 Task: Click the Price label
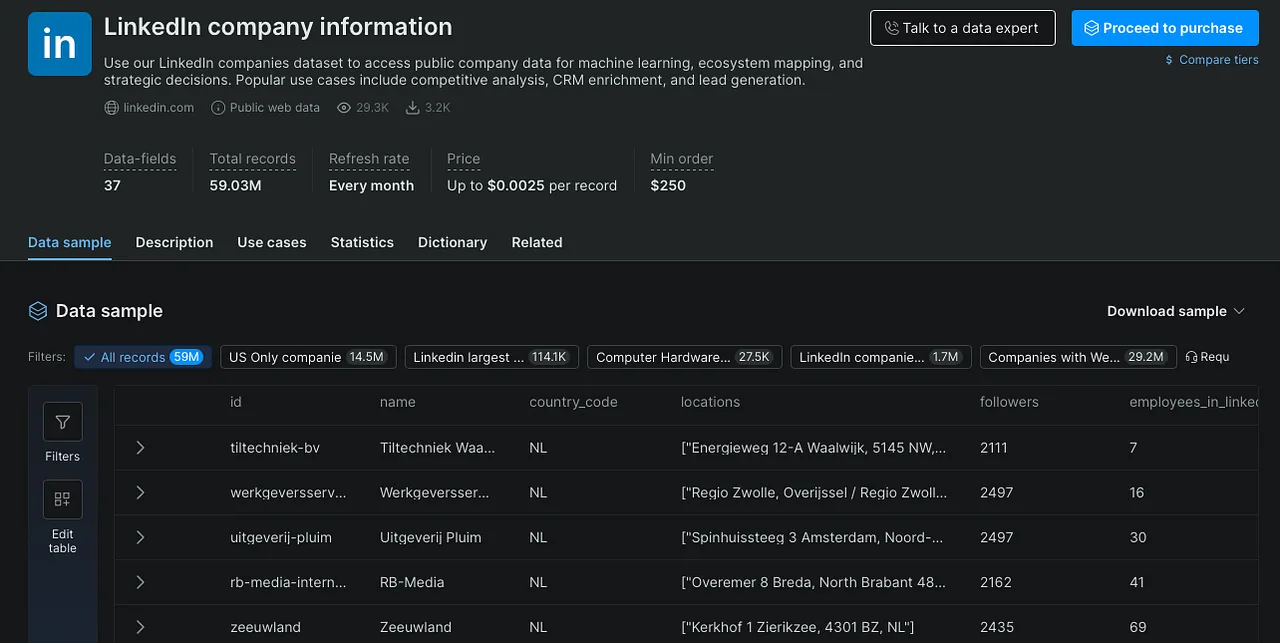[x=464, y=159]
